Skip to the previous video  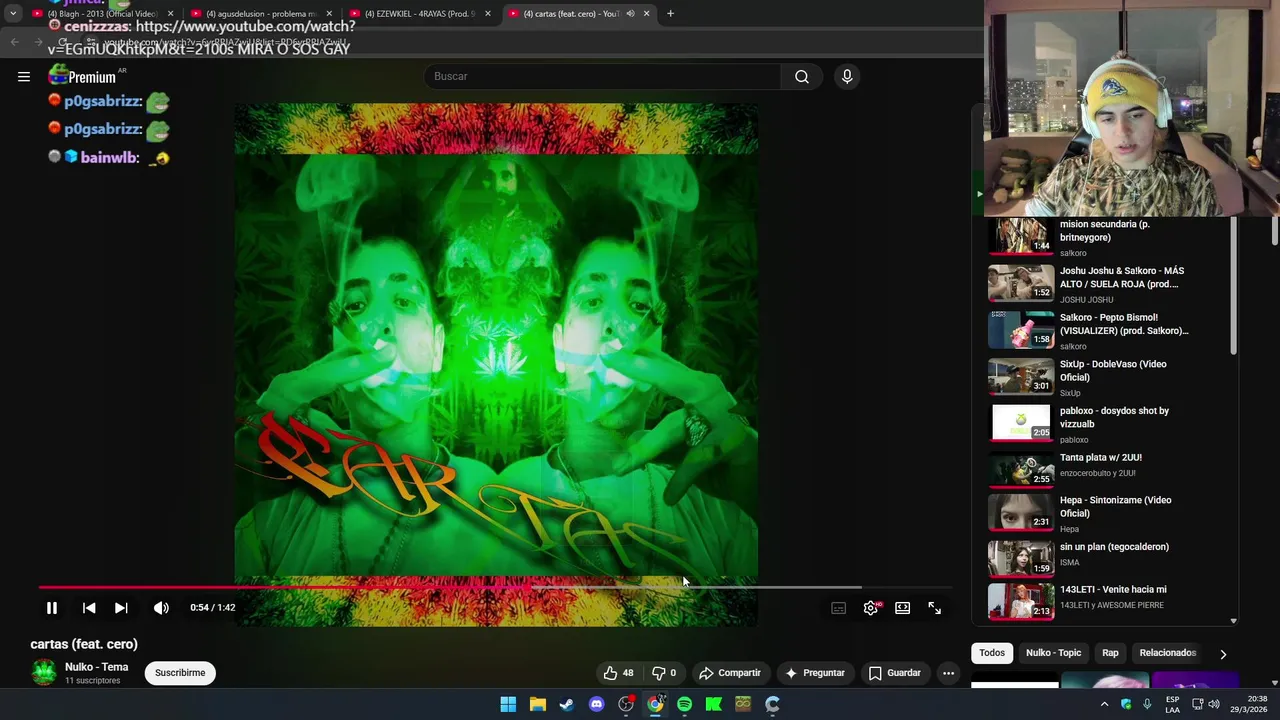(89, 607)
